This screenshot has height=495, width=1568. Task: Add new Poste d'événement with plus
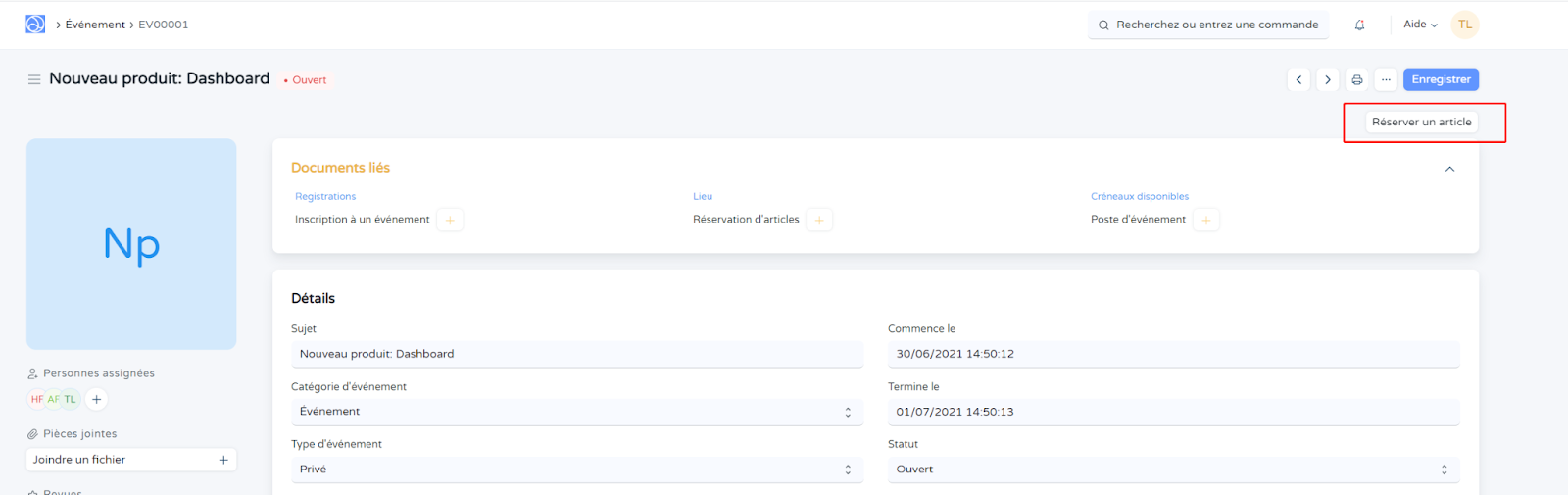[x=1206, y=220]
